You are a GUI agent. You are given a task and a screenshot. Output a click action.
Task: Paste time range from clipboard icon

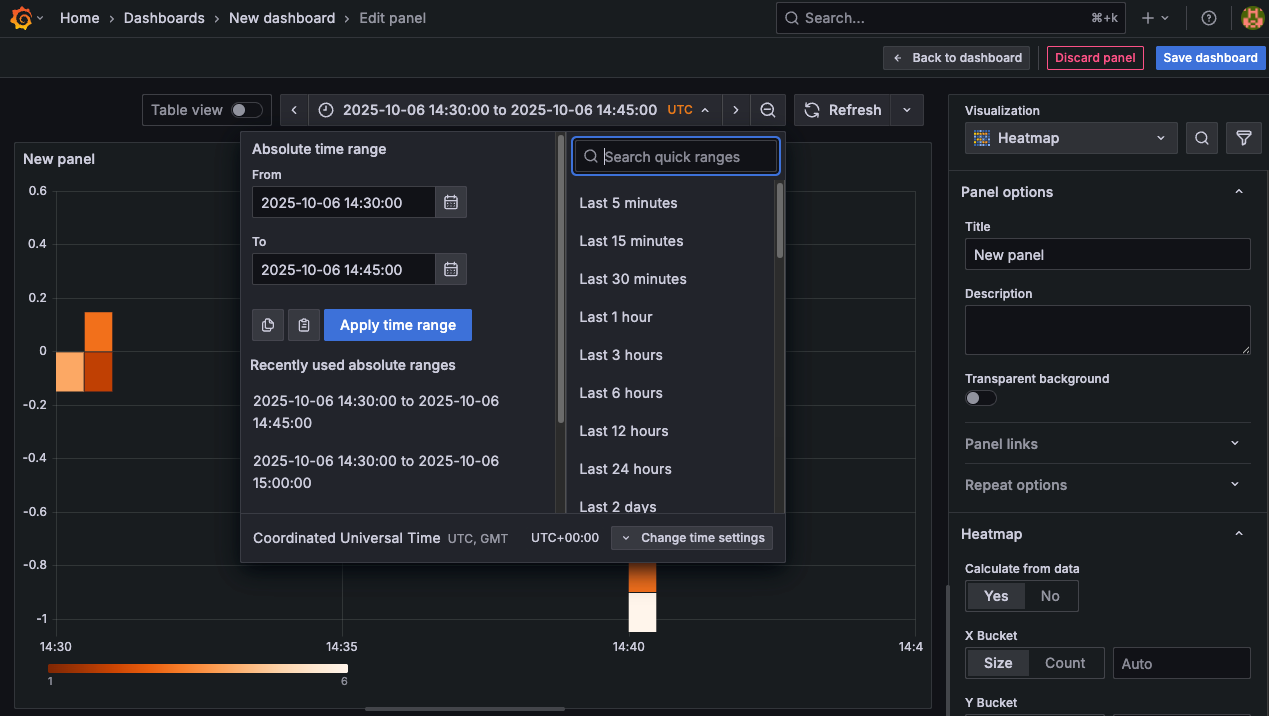(304, 325)
